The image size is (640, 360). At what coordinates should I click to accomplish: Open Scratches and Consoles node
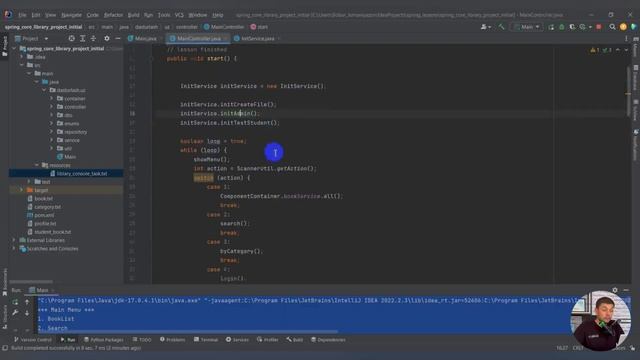click(x=49, y=249)
